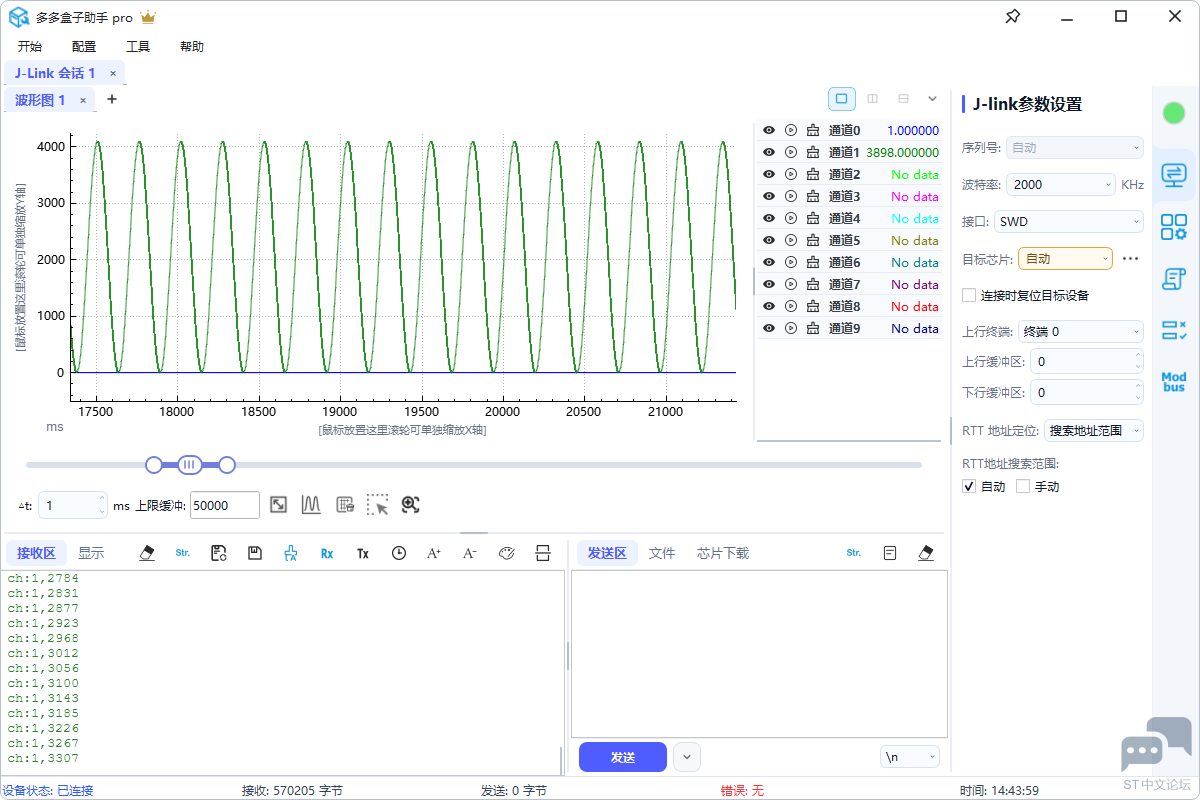The width and height of the screenshot is (1200, 800).
Task: Check the 手动 RTT search range checkbox
Action: (1022, 486)
